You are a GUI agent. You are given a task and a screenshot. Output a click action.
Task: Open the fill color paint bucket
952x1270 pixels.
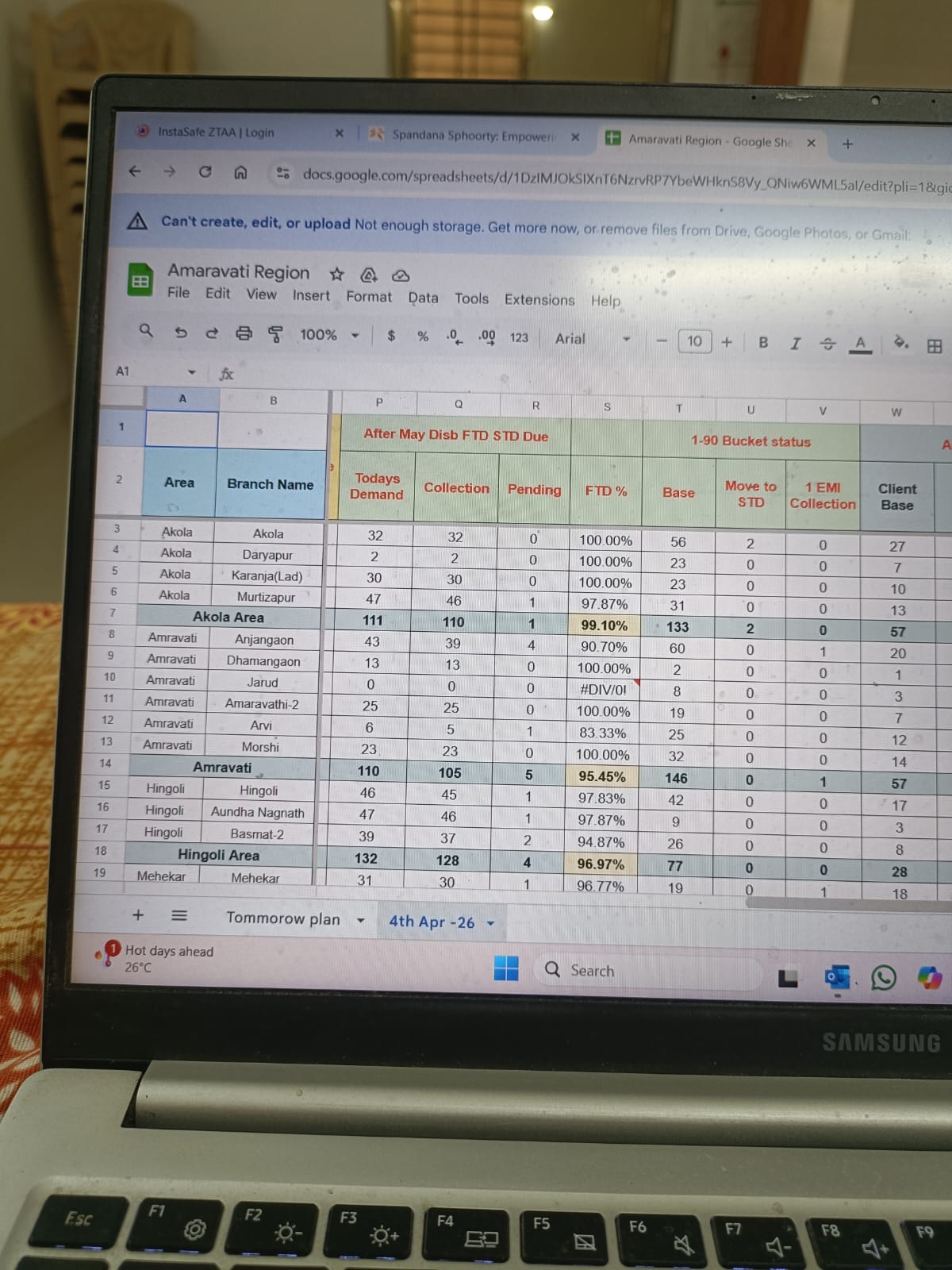tap(900, 344)
